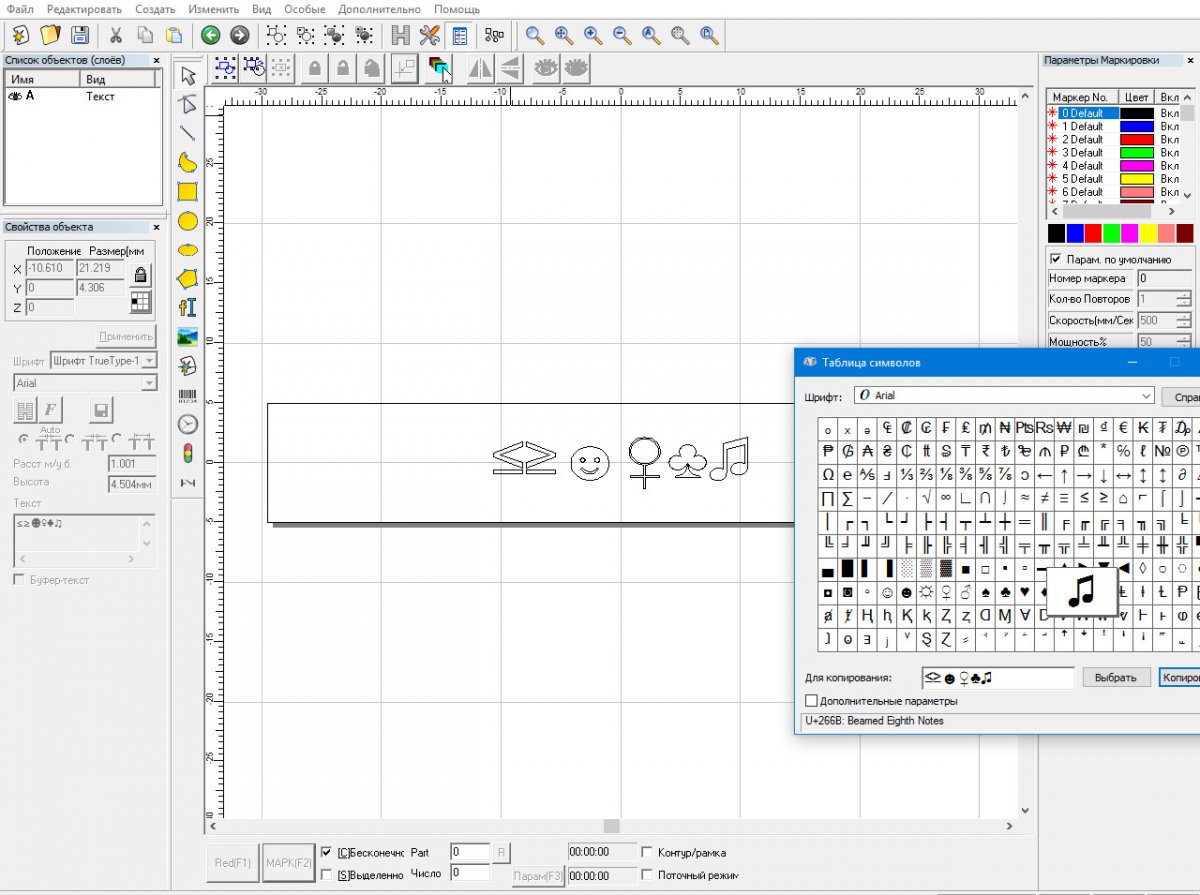Open the Редактировать menu

pos(84,9)
